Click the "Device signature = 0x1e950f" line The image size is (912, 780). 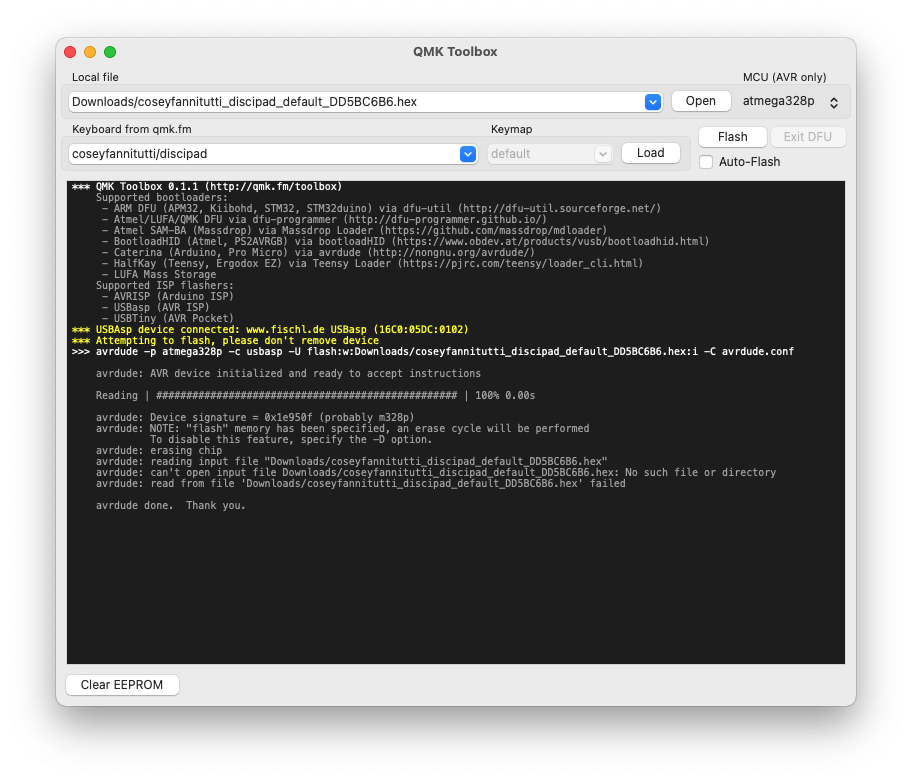click(x=255, y=418)
